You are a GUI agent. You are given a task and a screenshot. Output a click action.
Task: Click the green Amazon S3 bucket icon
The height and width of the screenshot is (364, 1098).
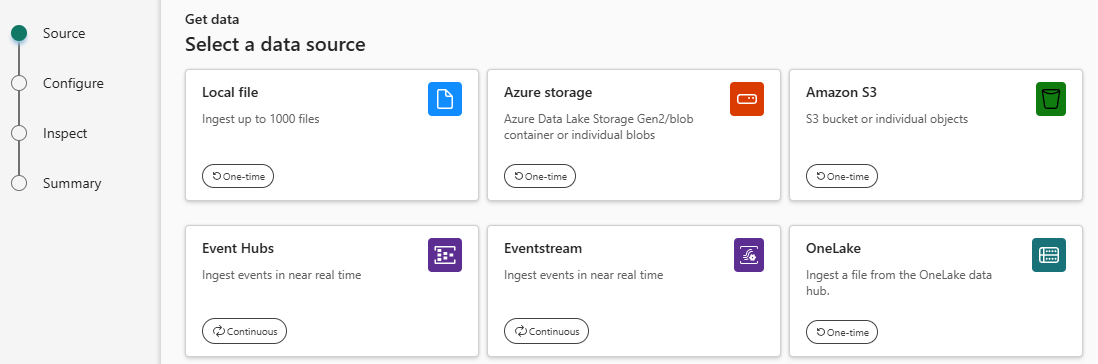1050,99
